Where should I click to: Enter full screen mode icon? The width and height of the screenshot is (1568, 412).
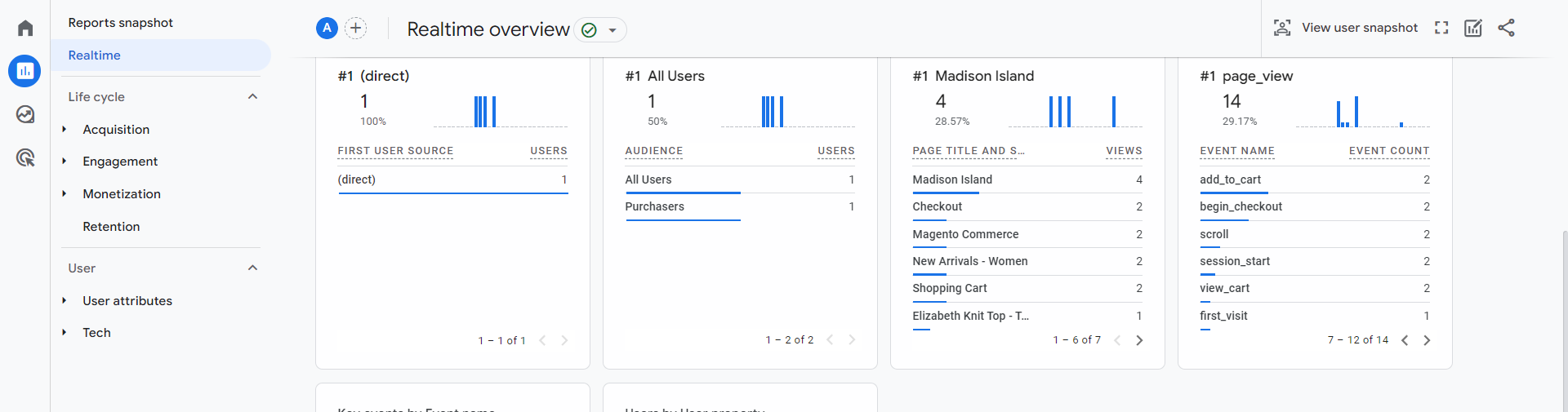point(1441,28)
